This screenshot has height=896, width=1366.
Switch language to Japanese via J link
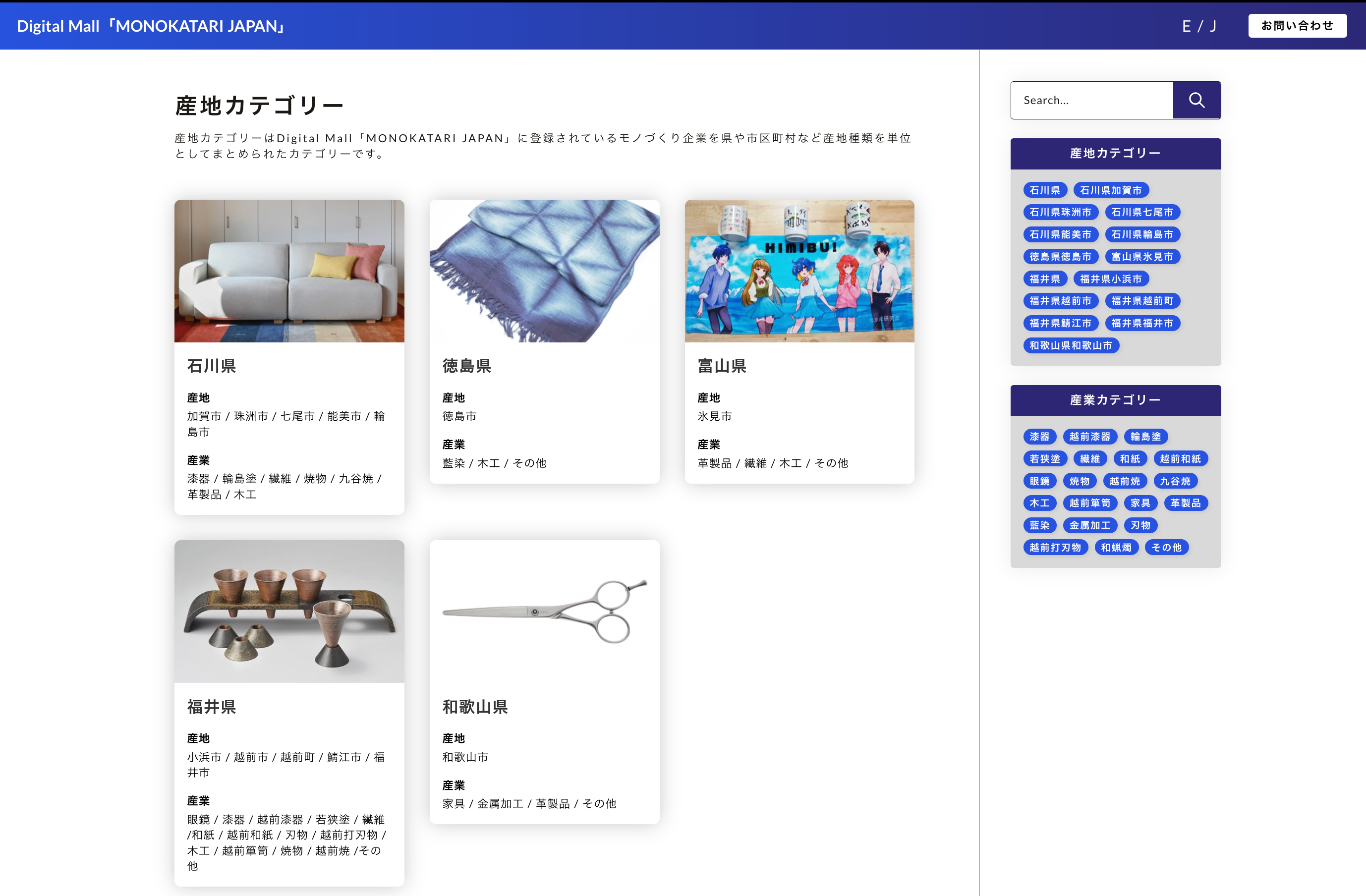point(1213,26)
